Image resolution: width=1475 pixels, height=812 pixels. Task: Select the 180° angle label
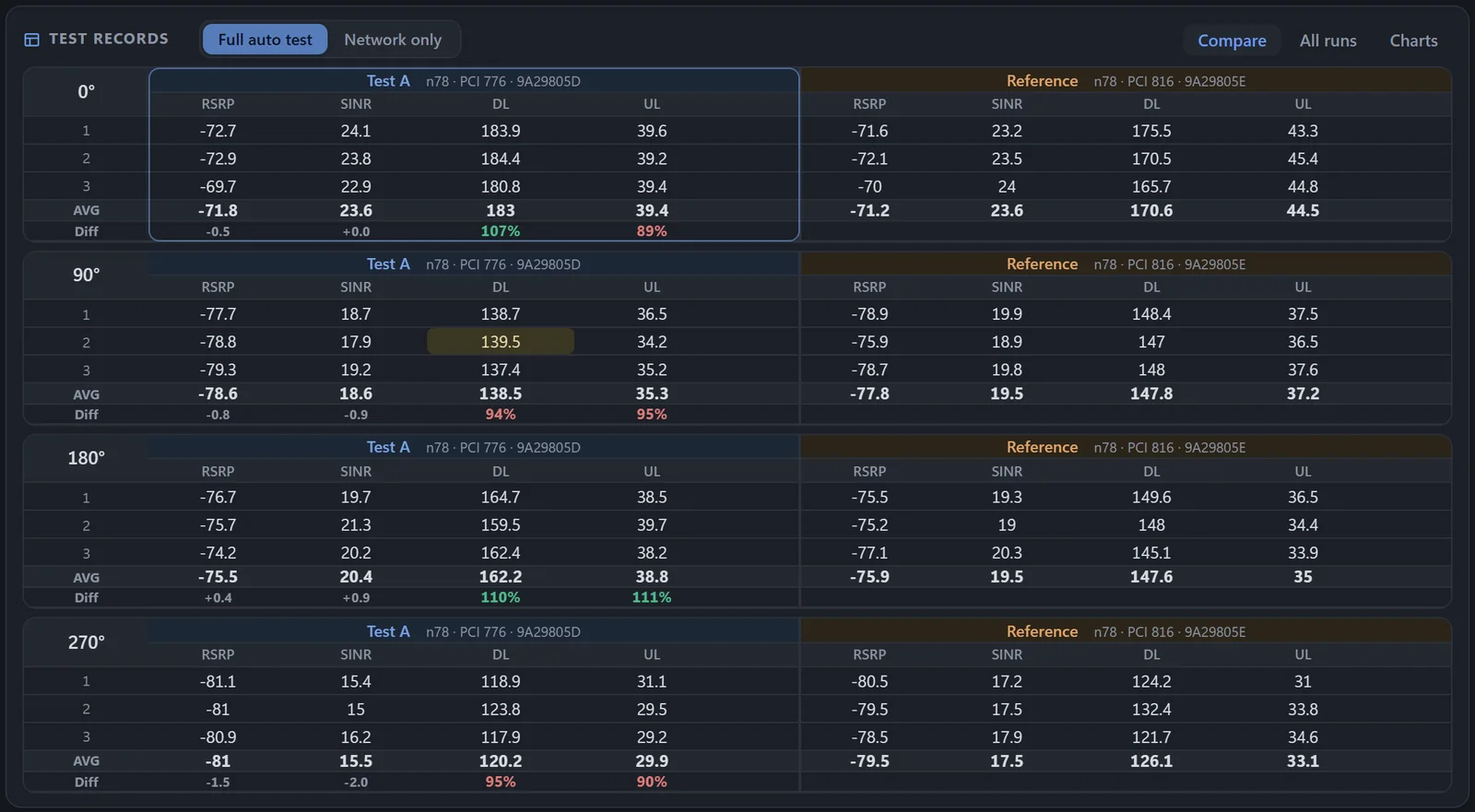tap(86, 458)
